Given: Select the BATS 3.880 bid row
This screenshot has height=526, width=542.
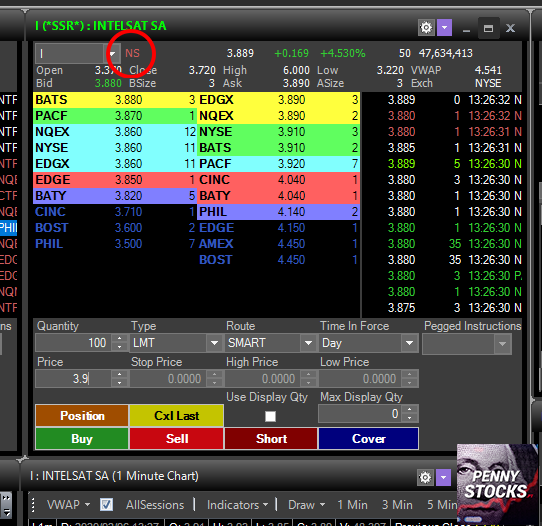Looking at the screenshot, I should click(x=115, y=100).
